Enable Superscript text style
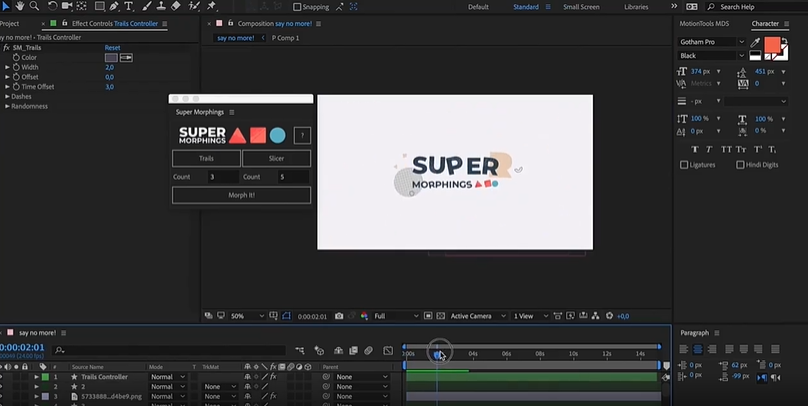The image size is (808, 406). [758, 149]
